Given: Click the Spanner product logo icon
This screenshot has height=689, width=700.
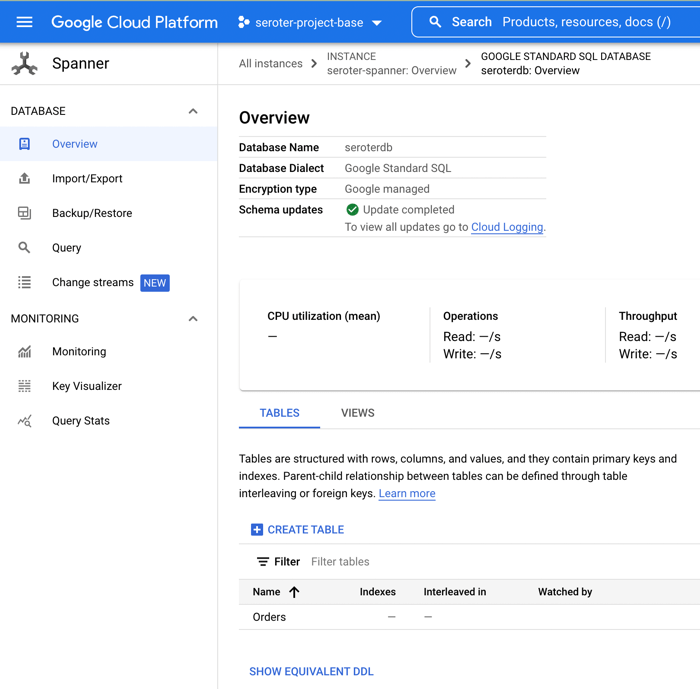Looking at the screenshot, I should coord(24,64).
